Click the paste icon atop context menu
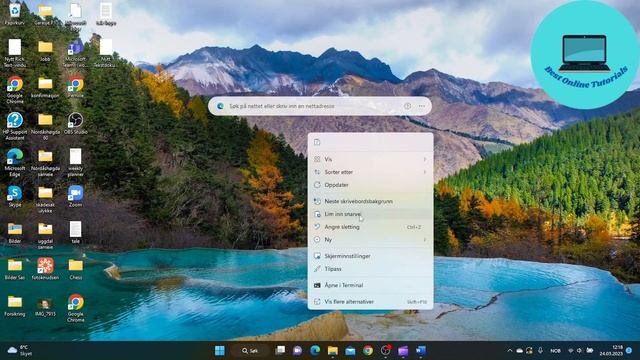Screen dimensions: 640x360 317,142
